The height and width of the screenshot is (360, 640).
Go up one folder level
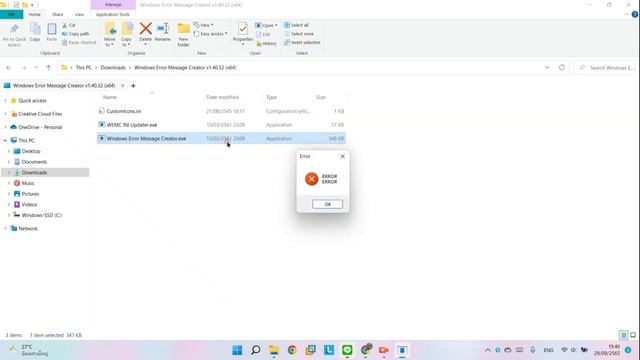[48, 67]
